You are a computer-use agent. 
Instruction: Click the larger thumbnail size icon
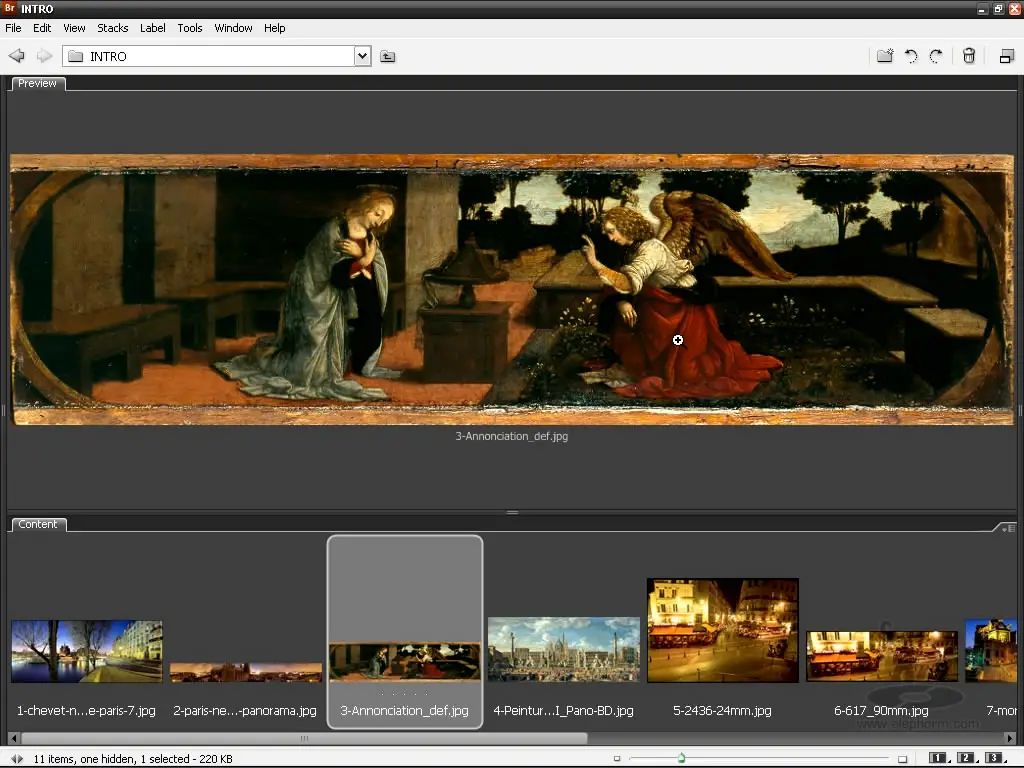(x=903, y=759)
